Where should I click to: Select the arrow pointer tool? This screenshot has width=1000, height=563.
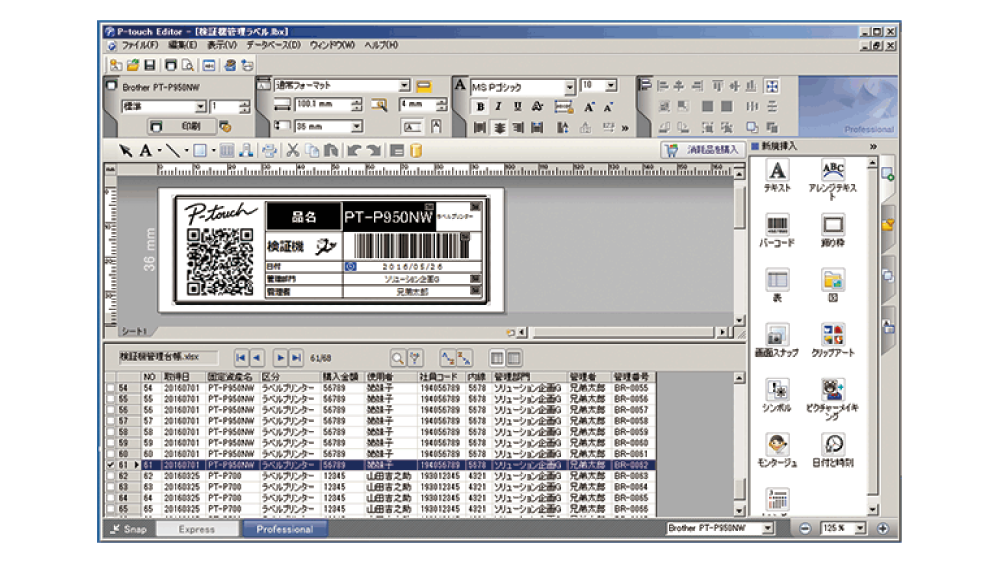125,150
